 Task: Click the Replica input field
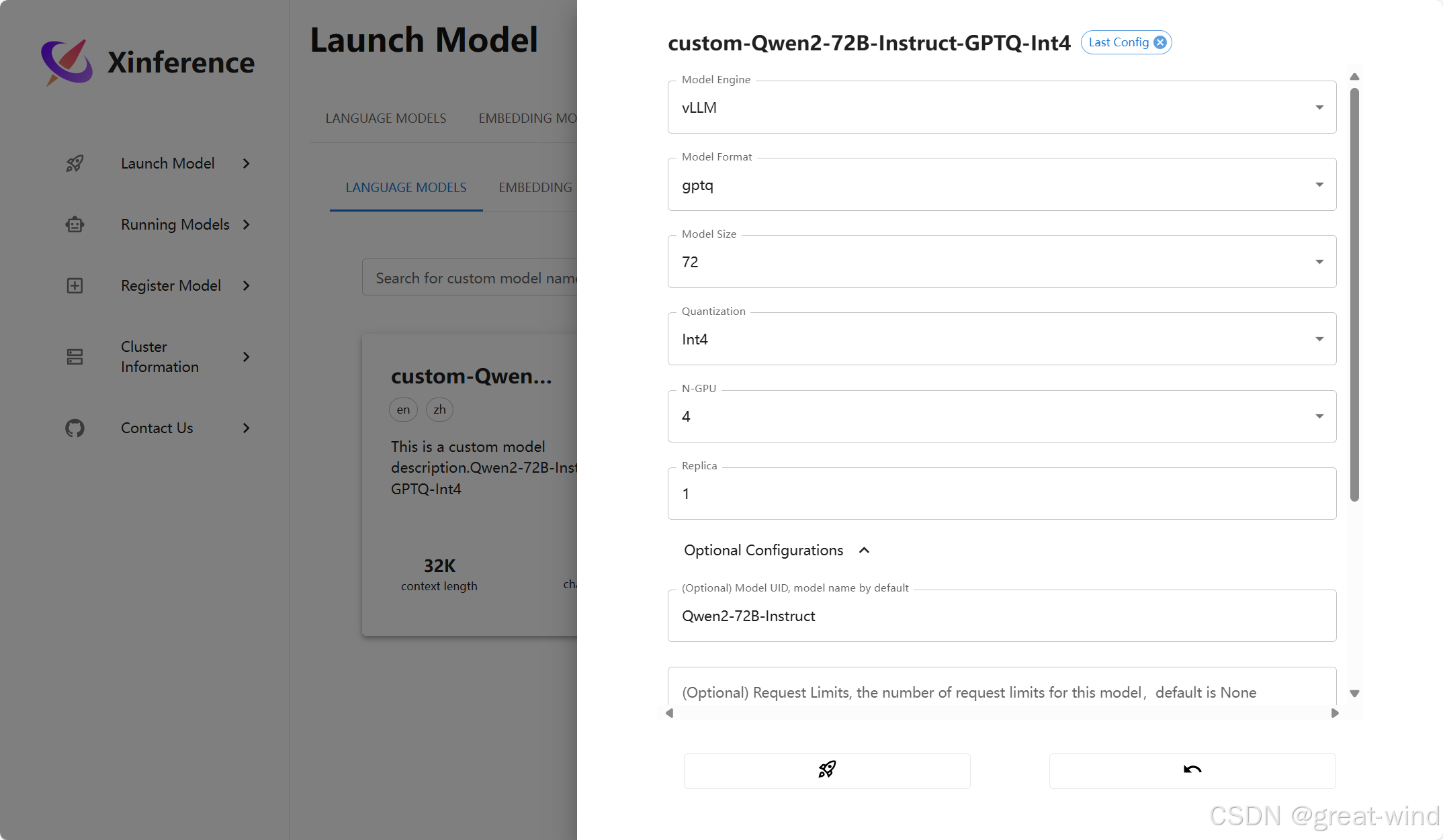1001,494
